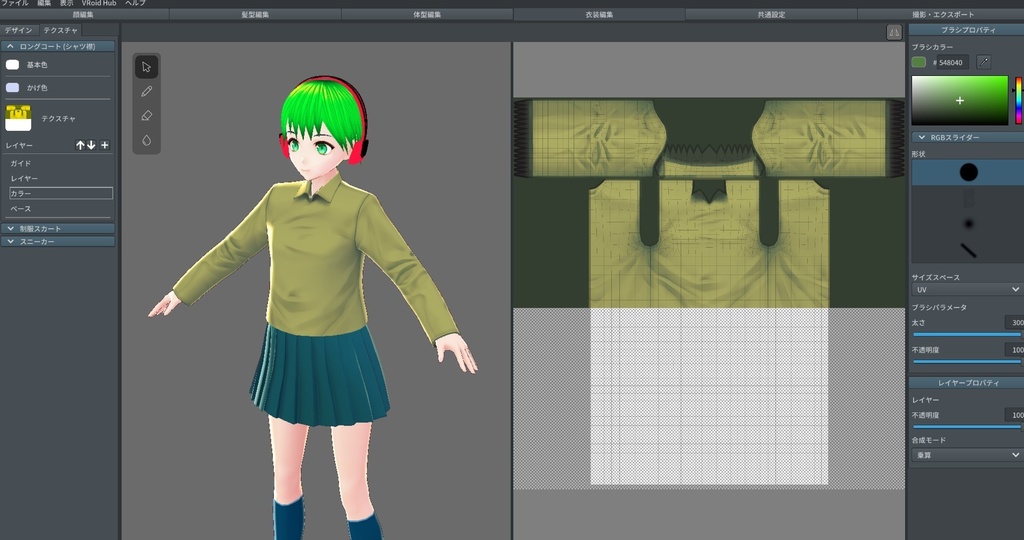Open the サイズスペース UV dropdown
1024x540 pixels.
pos(967,289)
